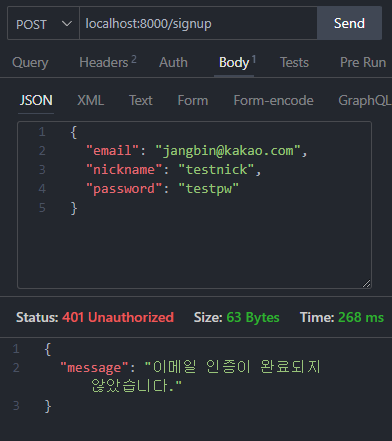Screen dimensions: 392x441
Task: Click line number 5 in body editor
Action: point(42,208)
